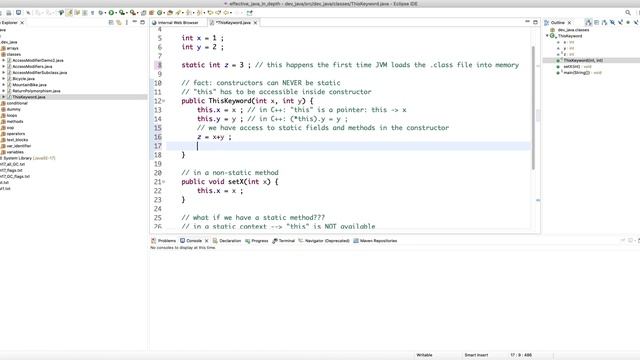This screenshot has height=360, width=640.
Task: Toggle Link with Editor in Package Explorer
Action: (119, 22)
